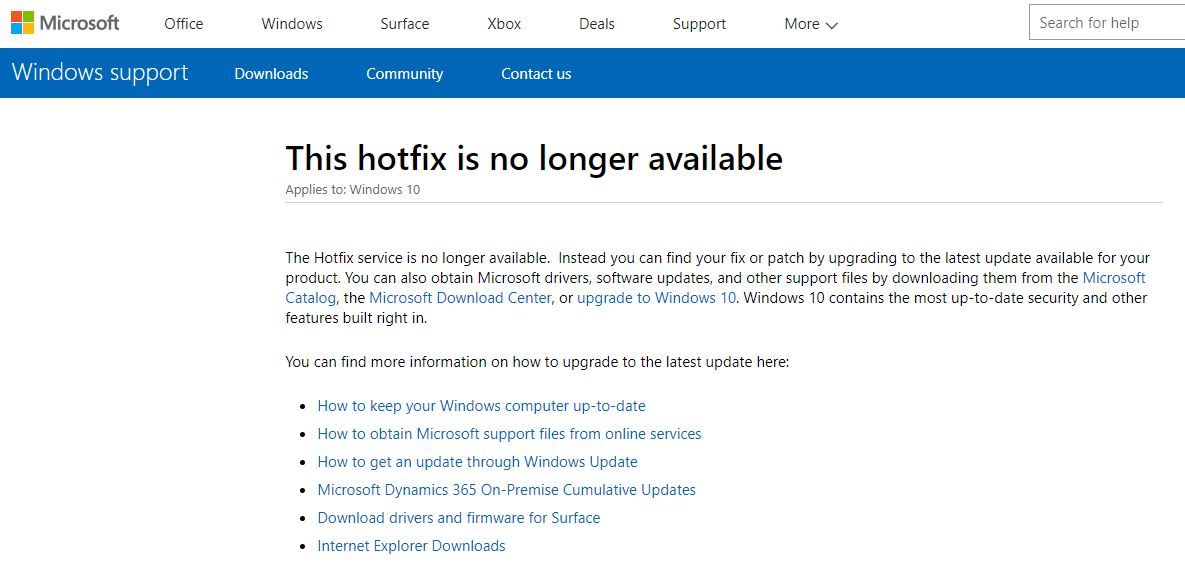
Task: Open Microsoft Dynamics 365 On-Premise Cumulative Updates
Action: (506, 489)
